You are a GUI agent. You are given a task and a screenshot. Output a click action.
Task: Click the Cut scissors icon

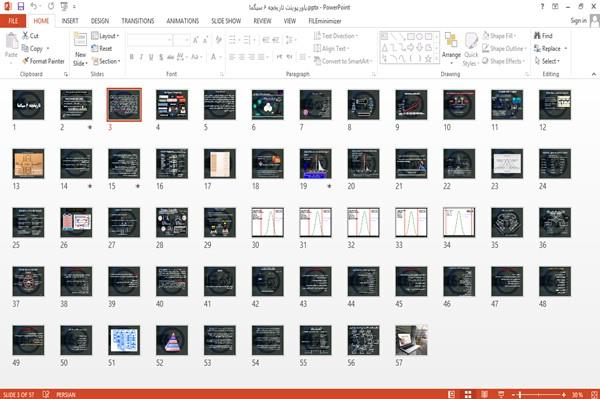coord(26,36)
